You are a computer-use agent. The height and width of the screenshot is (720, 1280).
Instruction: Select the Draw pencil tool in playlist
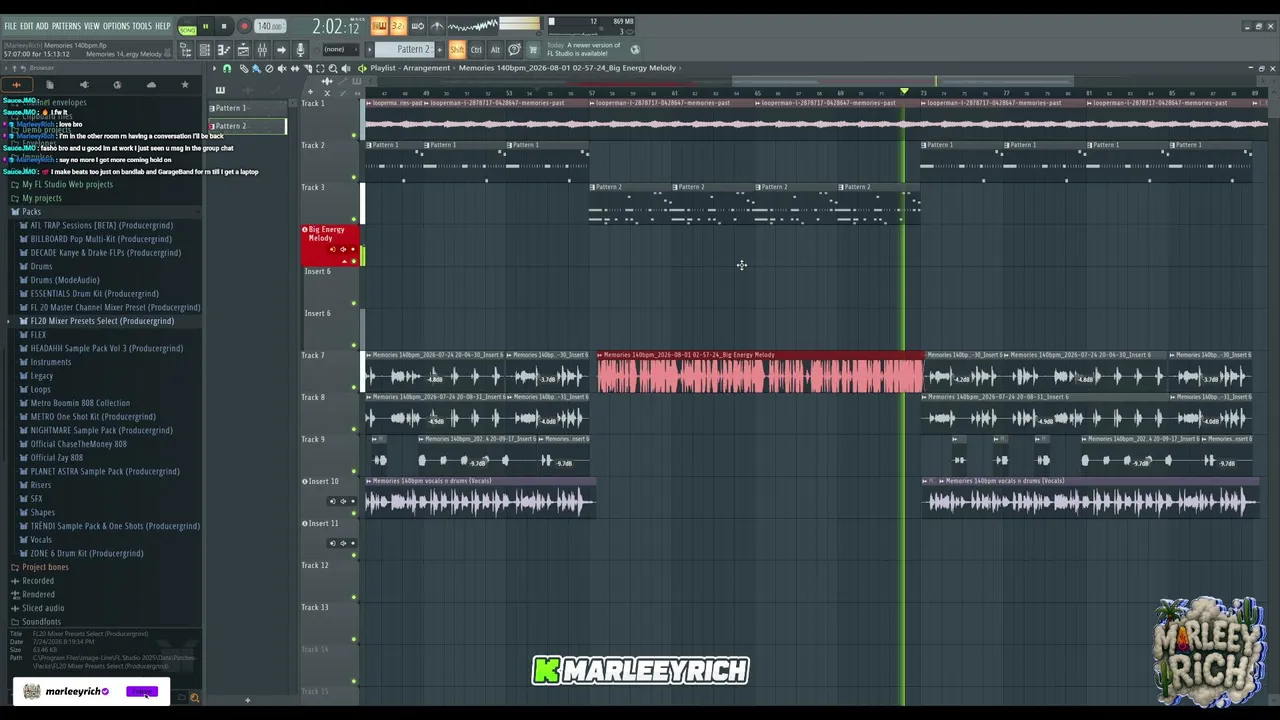tap(243, 69)
